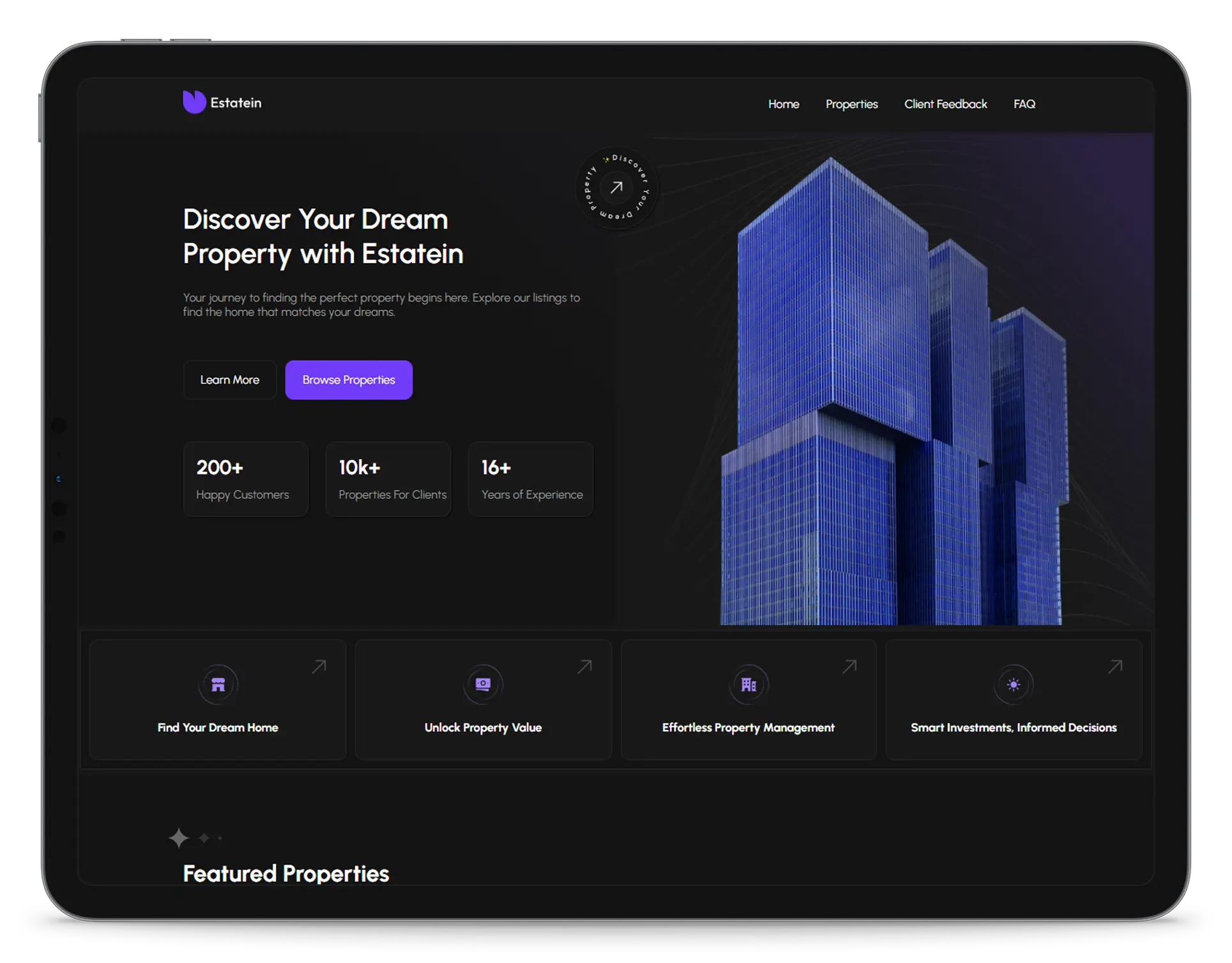Navigate to the Properties page
Image resolution: width=1232 pixels, height=963 pixels.
point(851,103)
